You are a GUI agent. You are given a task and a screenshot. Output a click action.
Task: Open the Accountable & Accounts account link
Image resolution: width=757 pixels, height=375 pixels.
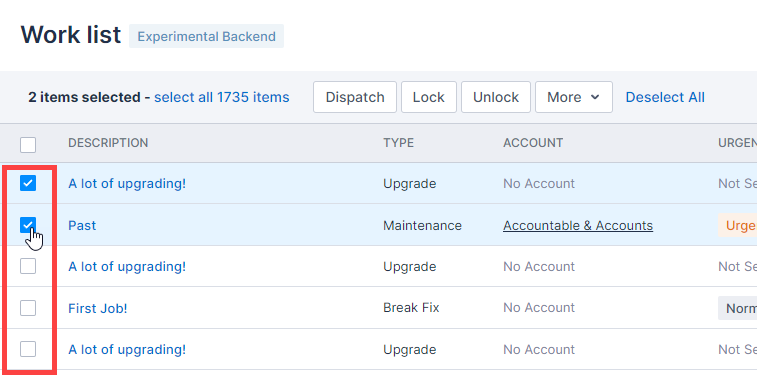pos(578,225)
